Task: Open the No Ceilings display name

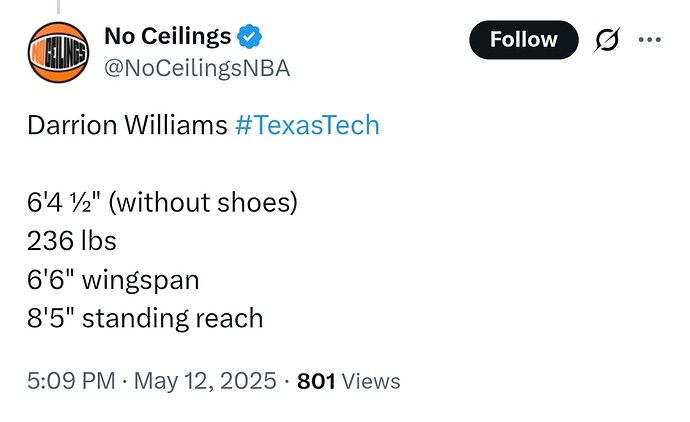Action: pos(167,37)
